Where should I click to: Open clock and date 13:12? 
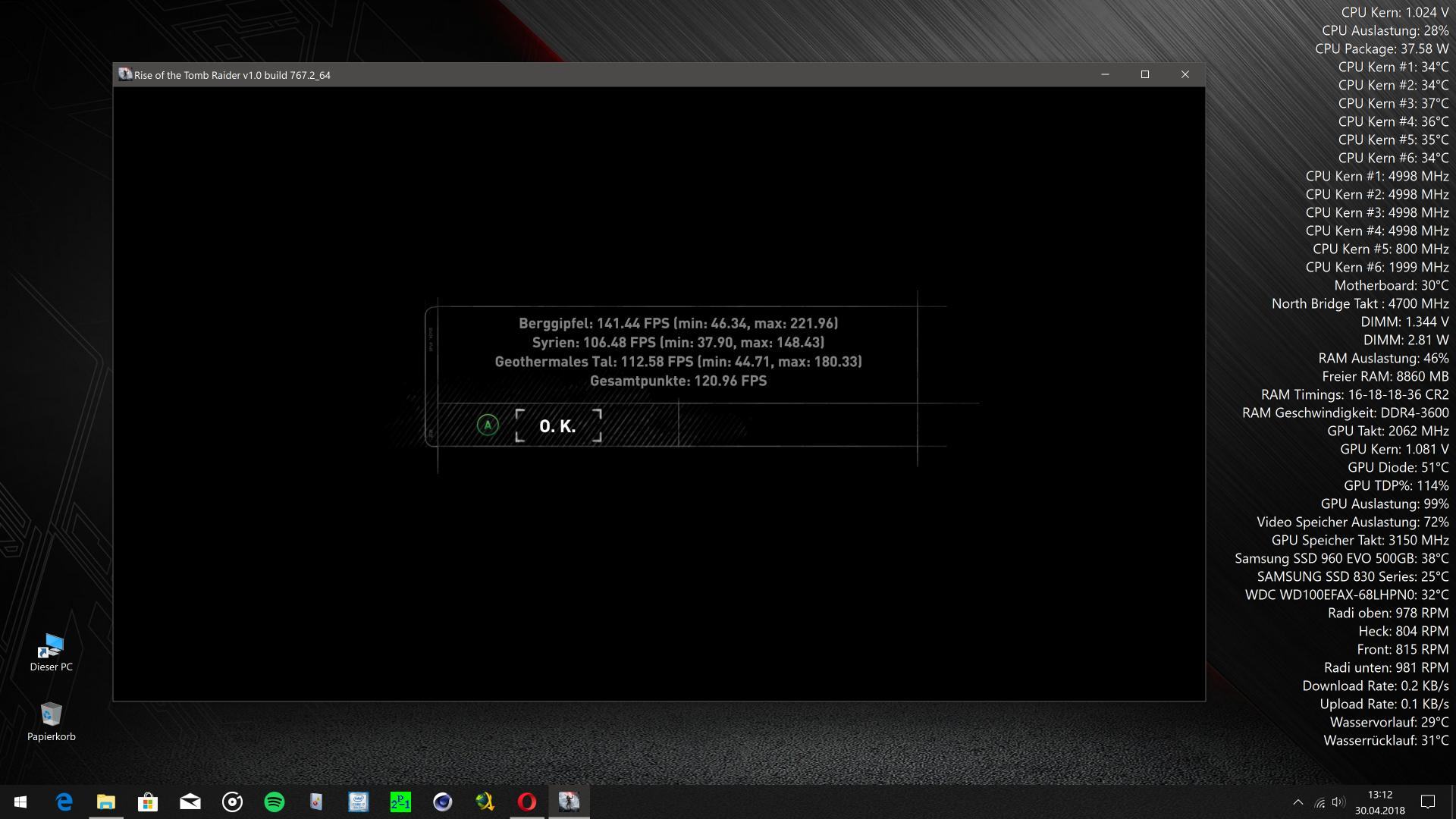pos(1379,802)
